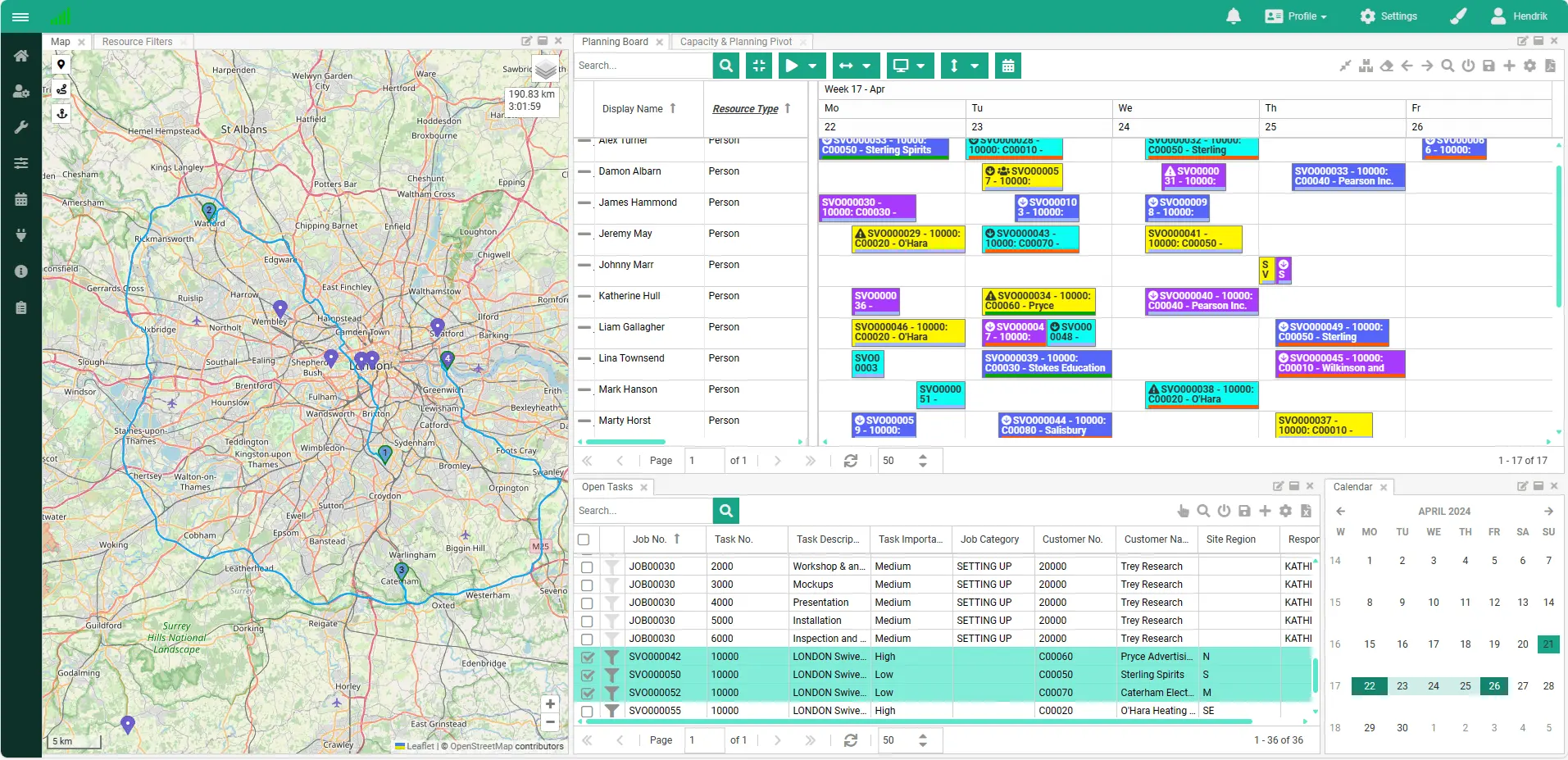This screenshot has height=760, width=1568.
Task: Click the eraser icon on Planning Board toolbar
Action: (x=1386, y=66)
